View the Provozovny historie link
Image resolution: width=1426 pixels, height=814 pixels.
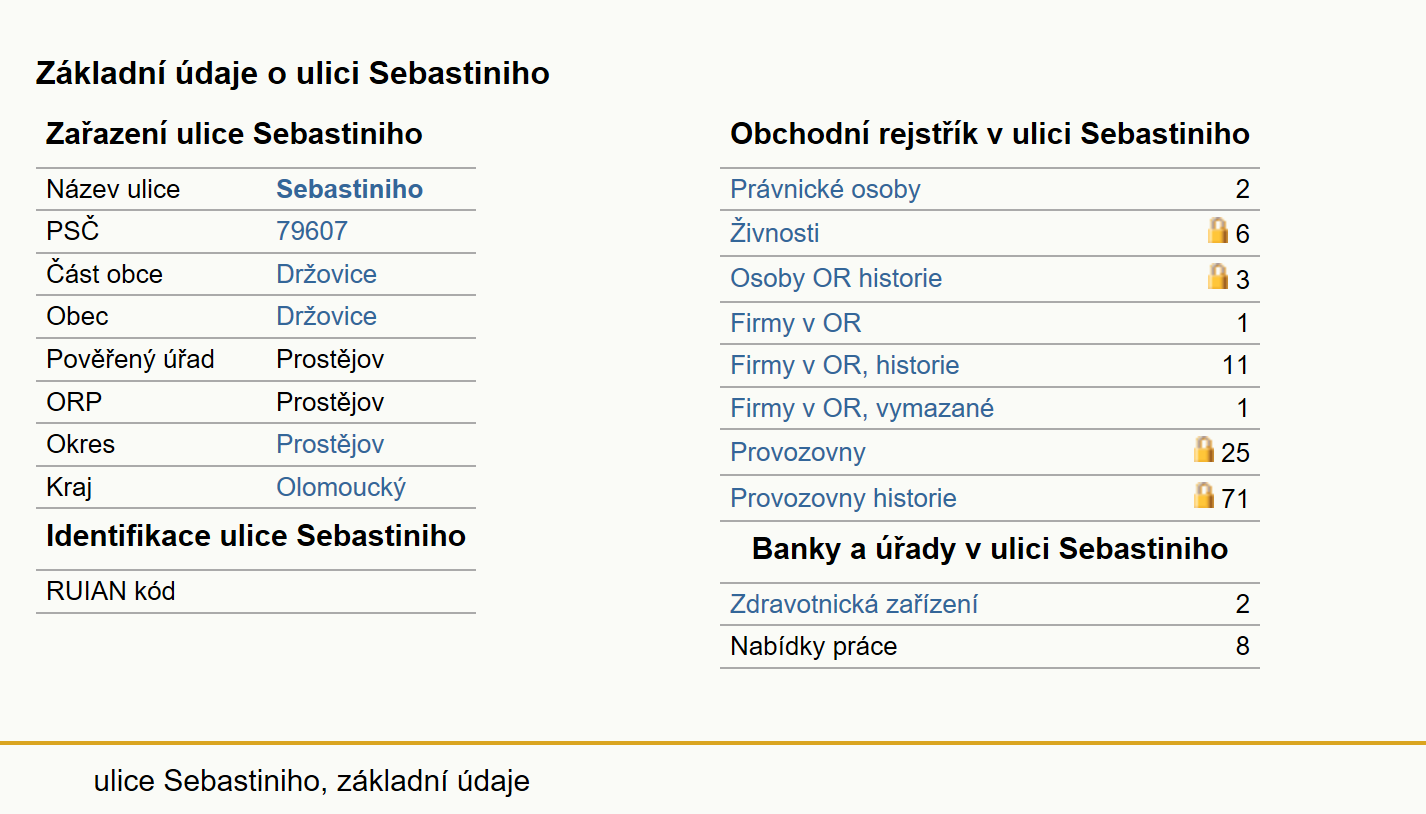tap(844, 498)
